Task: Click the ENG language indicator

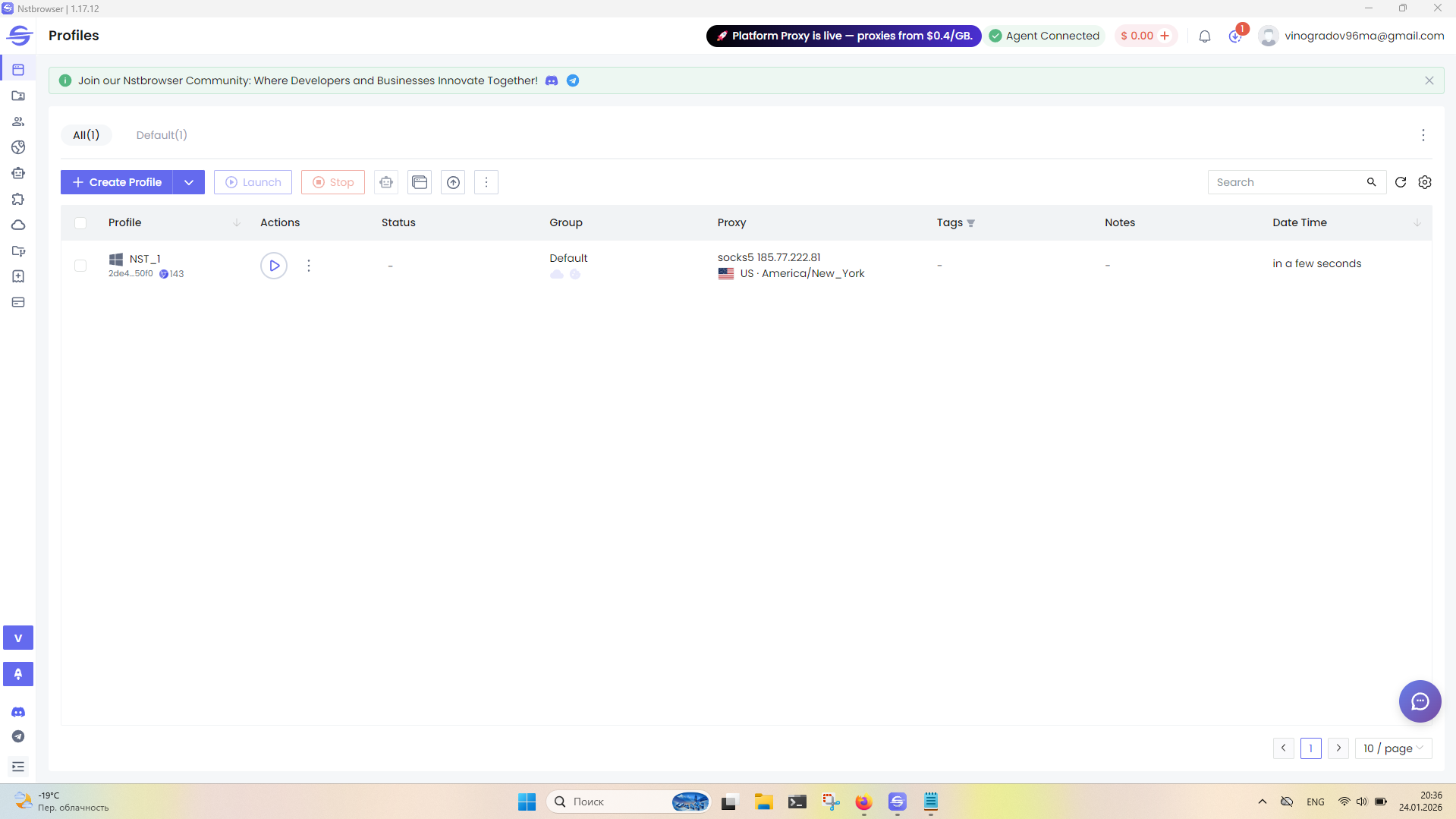Action: pyautogui.click(x=1316, y=802)
